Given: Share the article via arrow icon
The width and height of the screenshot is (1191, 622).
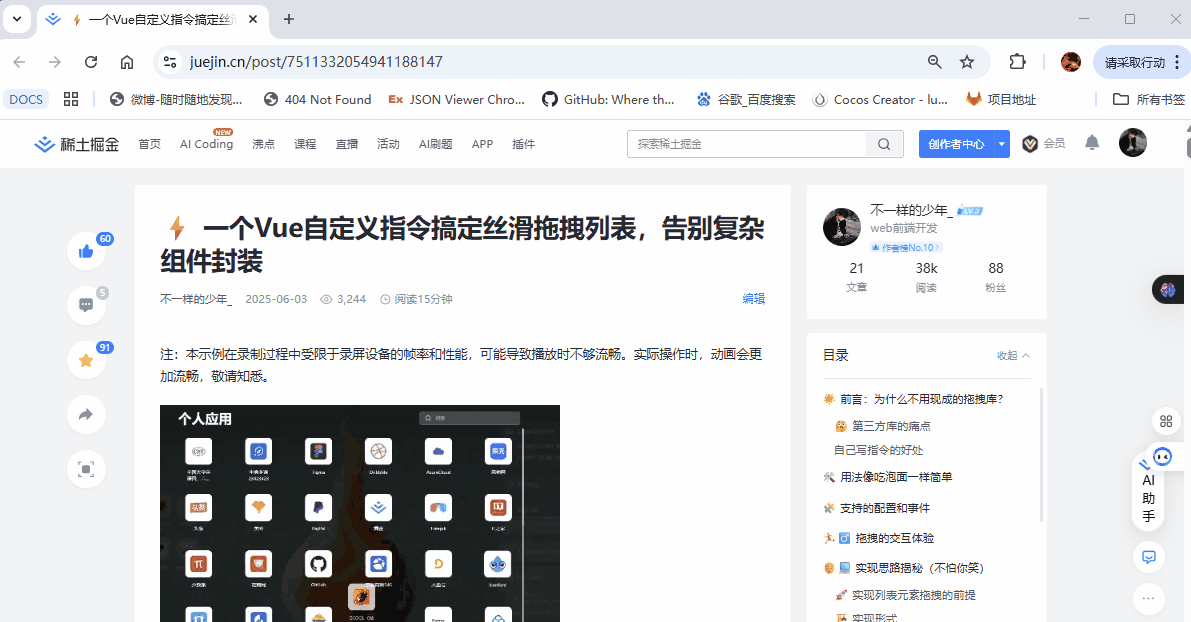Looking at the screenshot, I should 86,415.
